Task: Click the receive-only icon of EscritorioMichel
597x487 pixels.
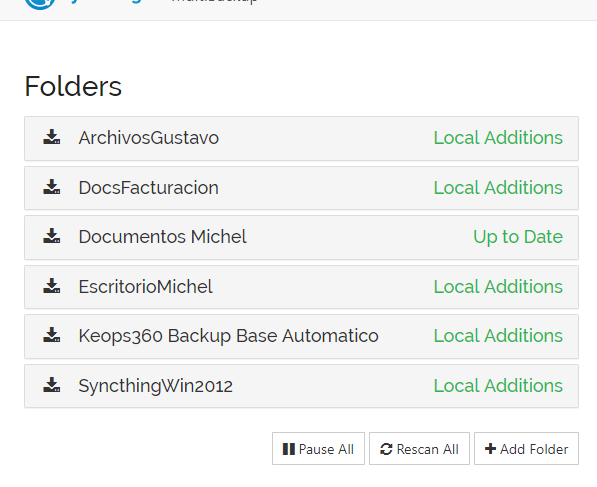Action: (51, 286)
